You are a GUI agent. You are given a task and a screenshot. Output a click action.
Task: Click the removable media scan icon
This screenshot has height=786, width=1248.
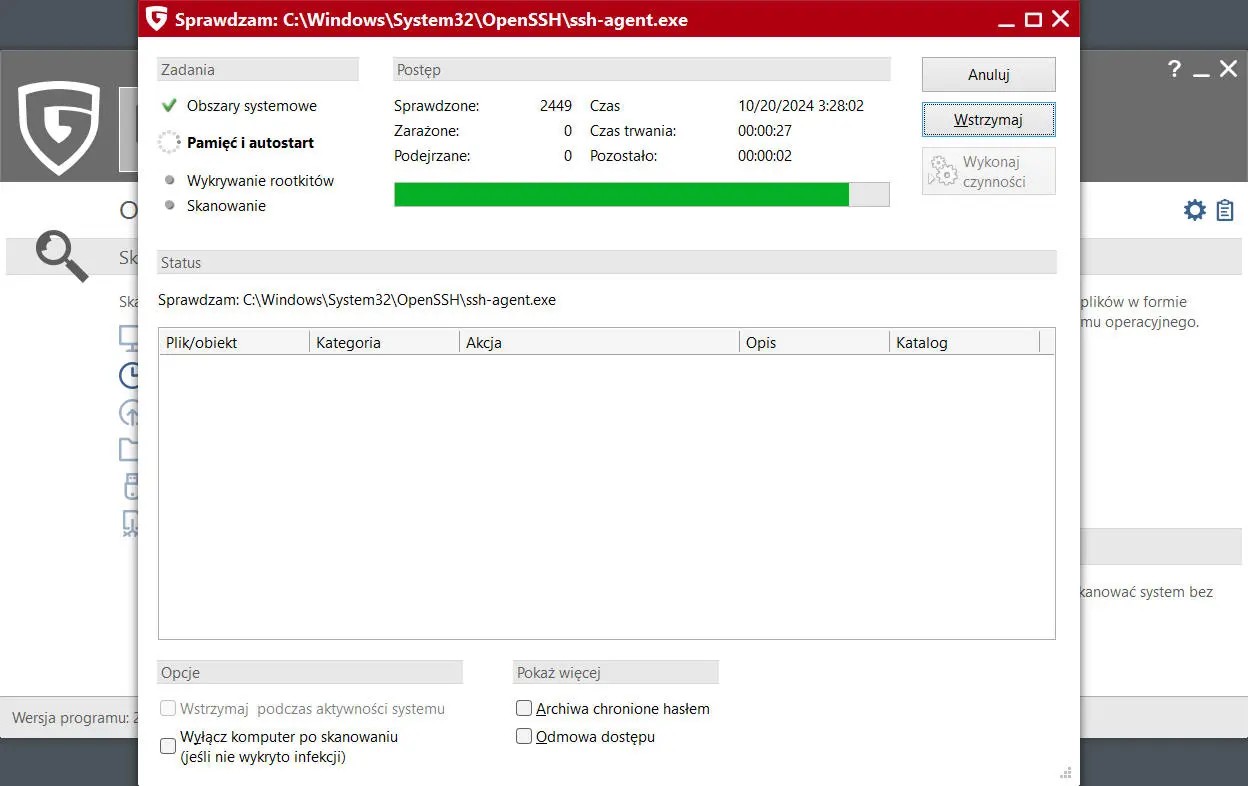130,487
